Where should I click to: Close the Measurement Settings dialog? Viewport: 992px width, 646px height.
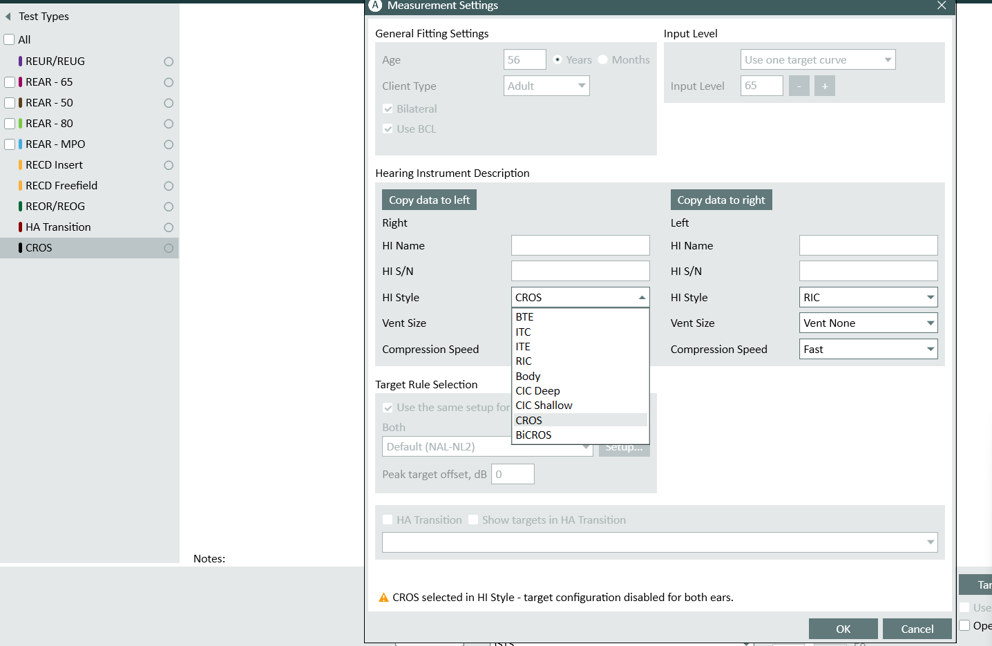click(x=941, y=6)
